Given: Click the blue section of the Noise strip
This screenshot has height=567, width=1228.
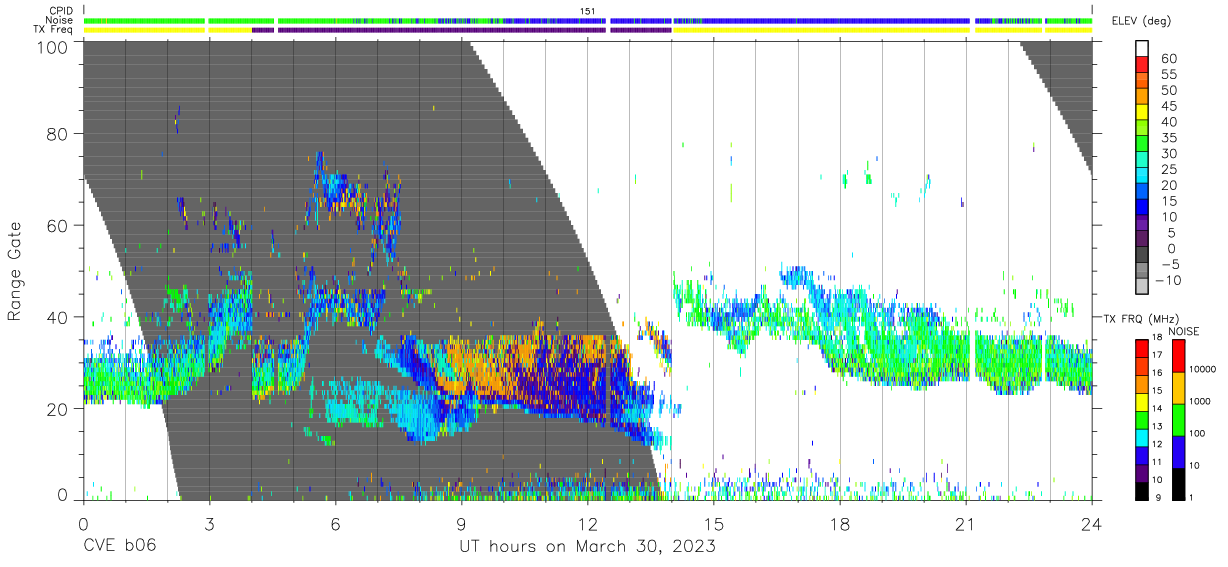Looking at the screenshot, I should tap(820, 20).
